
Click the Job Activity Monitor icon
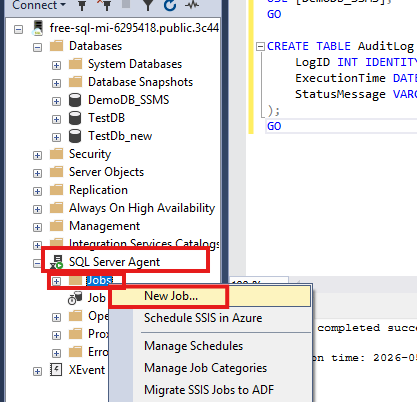(75, 298)
